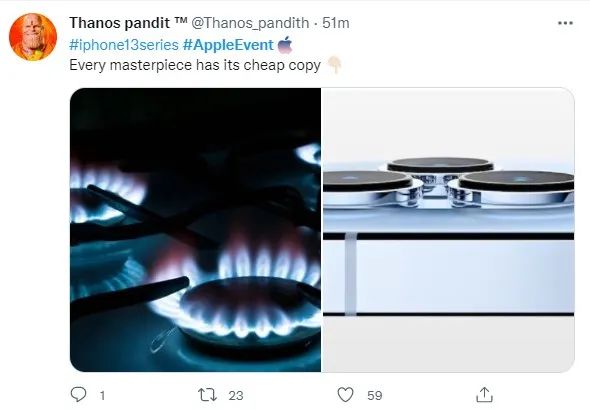Image resolution: width=590 pixels, height=410 pixels.
Task: Click the @Thanos_pandith handle
Action: 250,23
